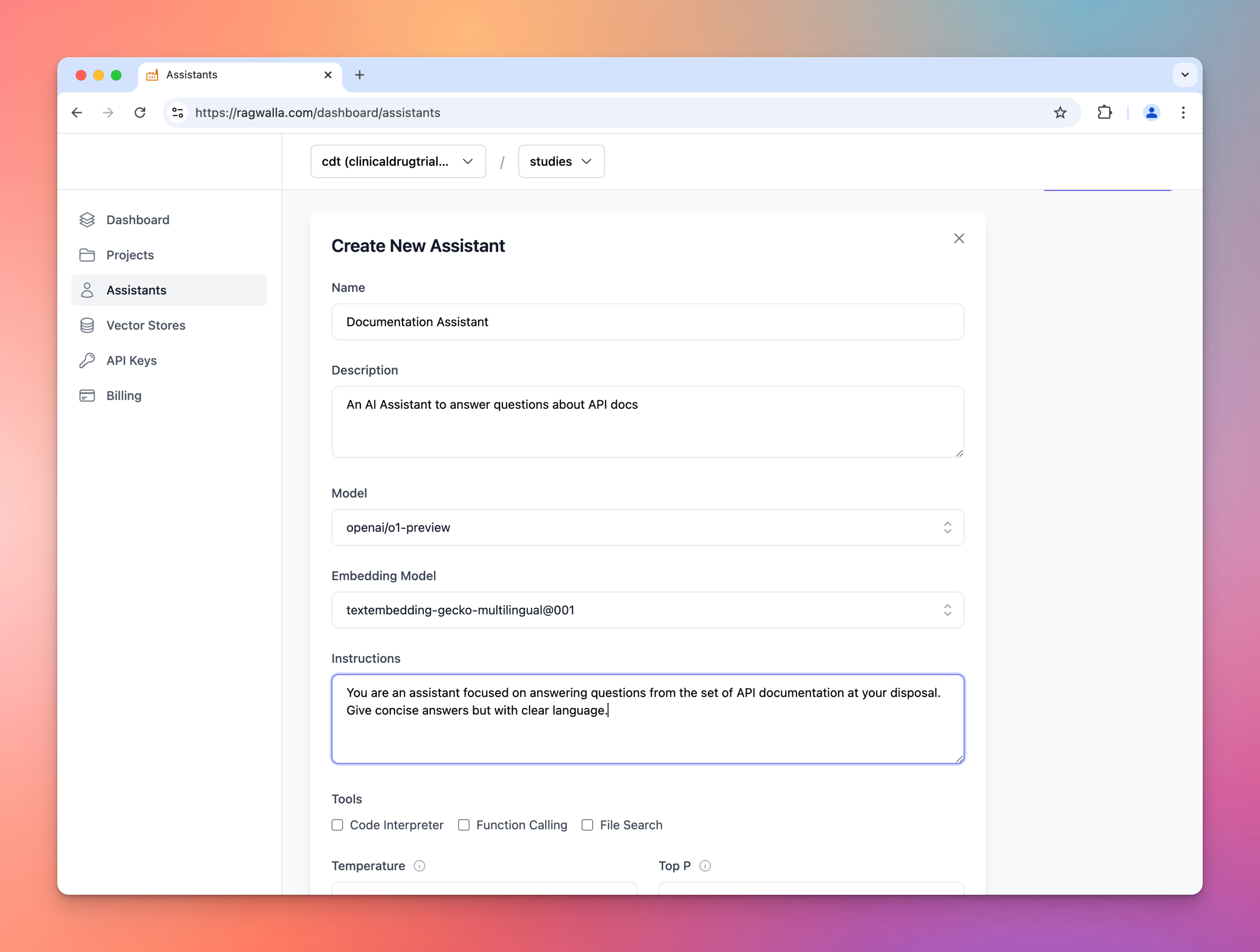Go to Projects in the sidebar
This screenshot has height=952, width=1260.
pyautogui.click(x=130, y=255)
